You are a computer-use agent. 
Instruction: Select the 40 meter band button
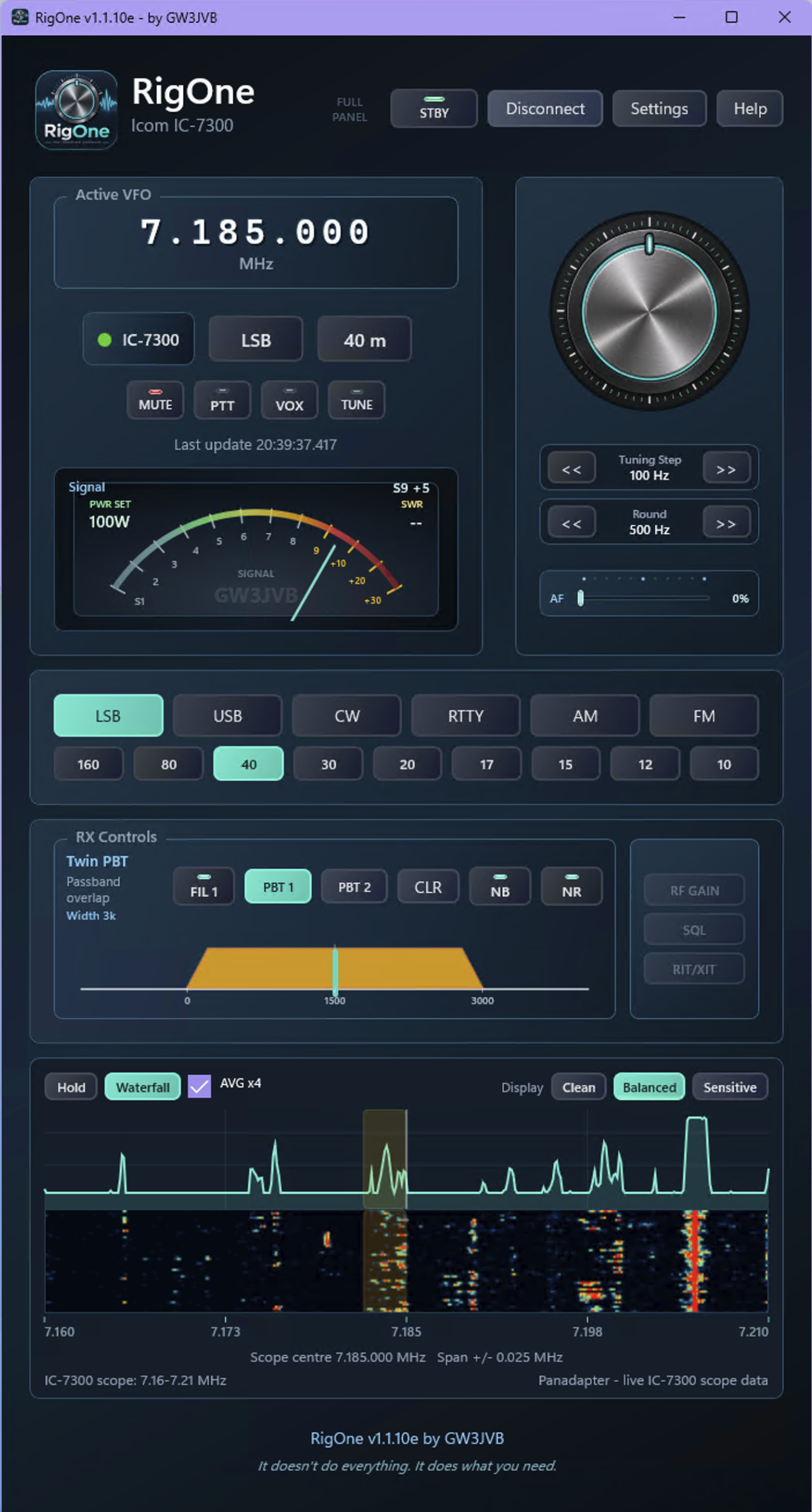pos(248,764)
